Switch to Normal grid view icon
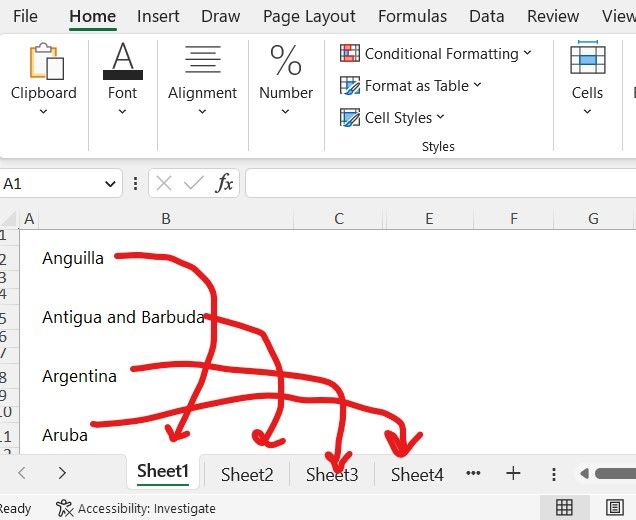636x520 pixels. coord(564,507)
